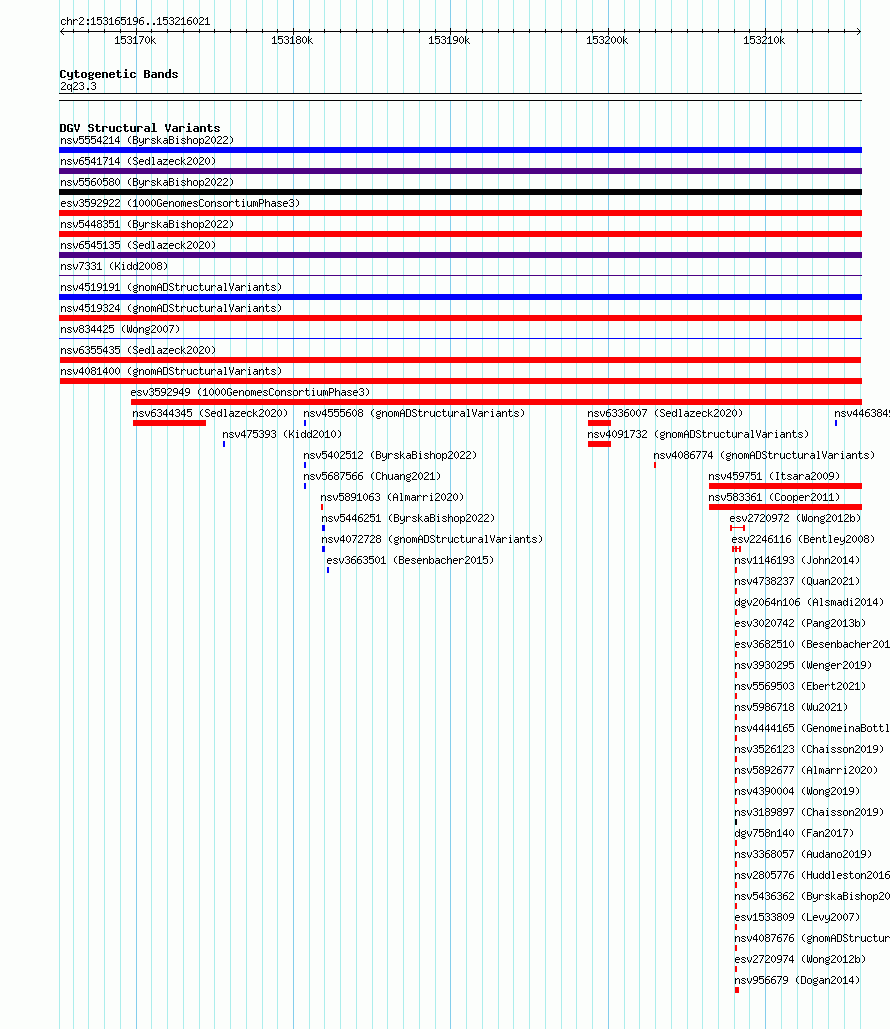Click nsv6344345 (Sedlazeck2020) label
The image size is (890, 1029).
(210, 413)
